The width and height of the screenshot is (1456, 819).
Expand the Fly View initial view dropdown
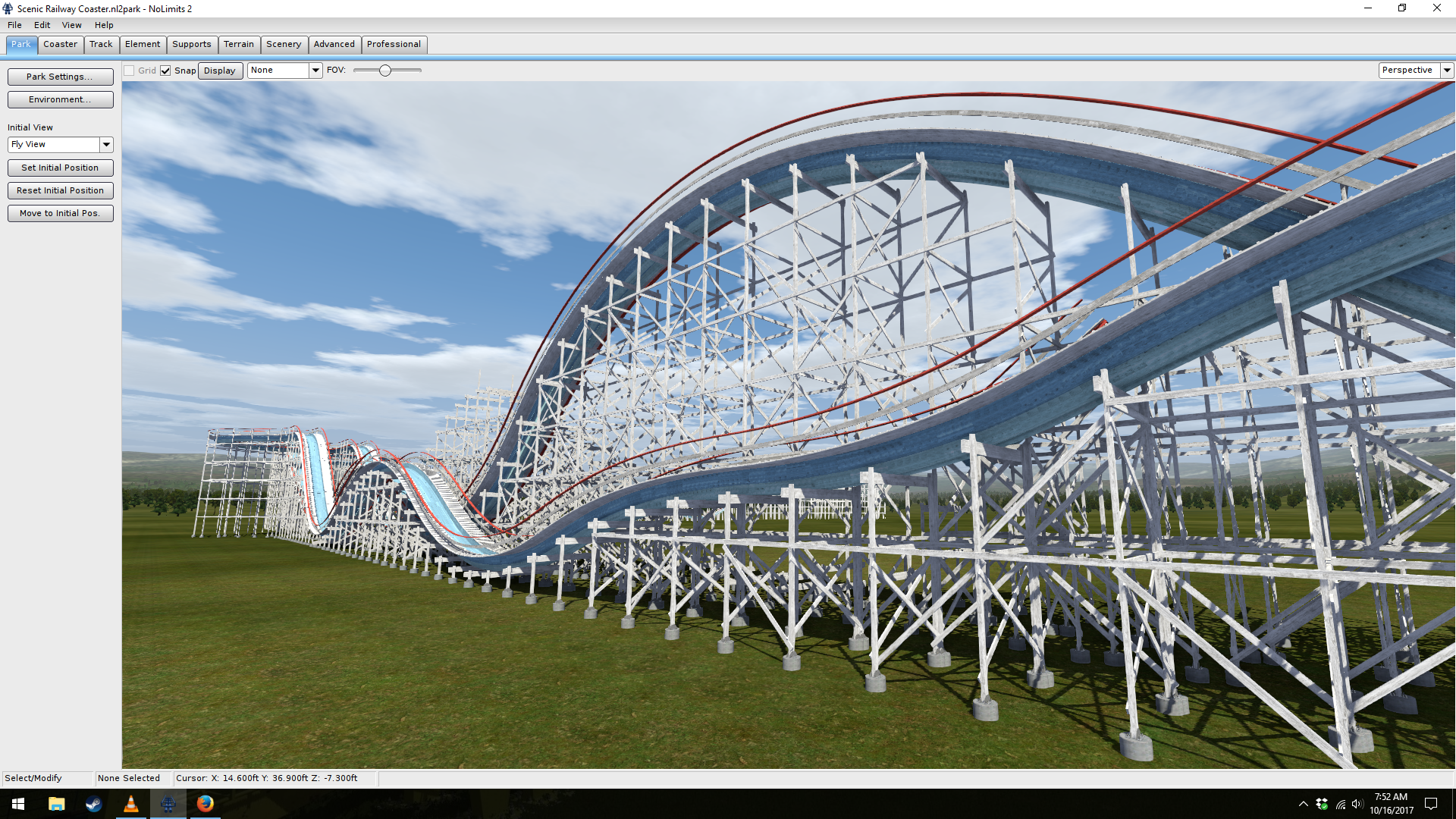106,144
